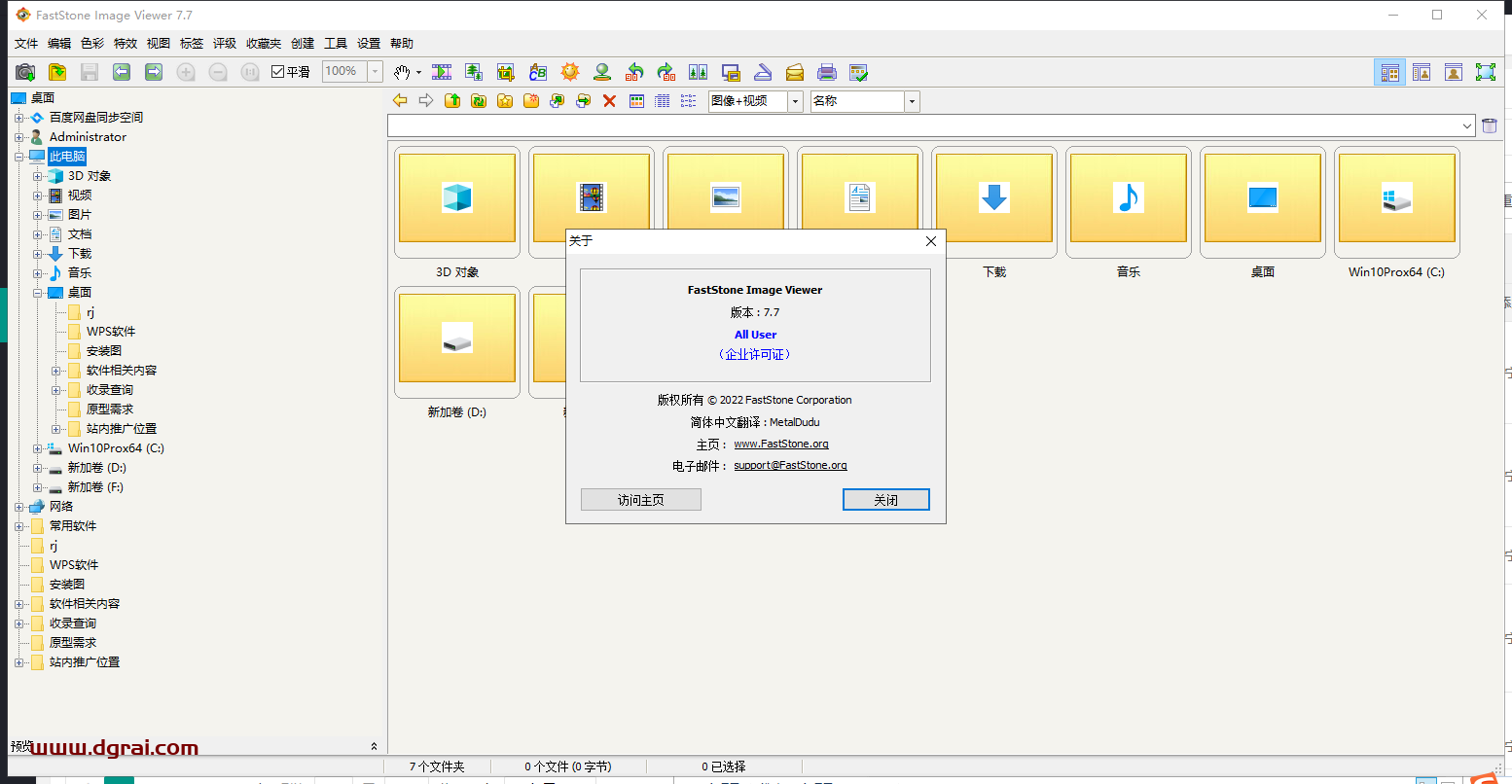Open the 编辑 menu
This screenshot has height=784, width=1512.
coord(59,44)
